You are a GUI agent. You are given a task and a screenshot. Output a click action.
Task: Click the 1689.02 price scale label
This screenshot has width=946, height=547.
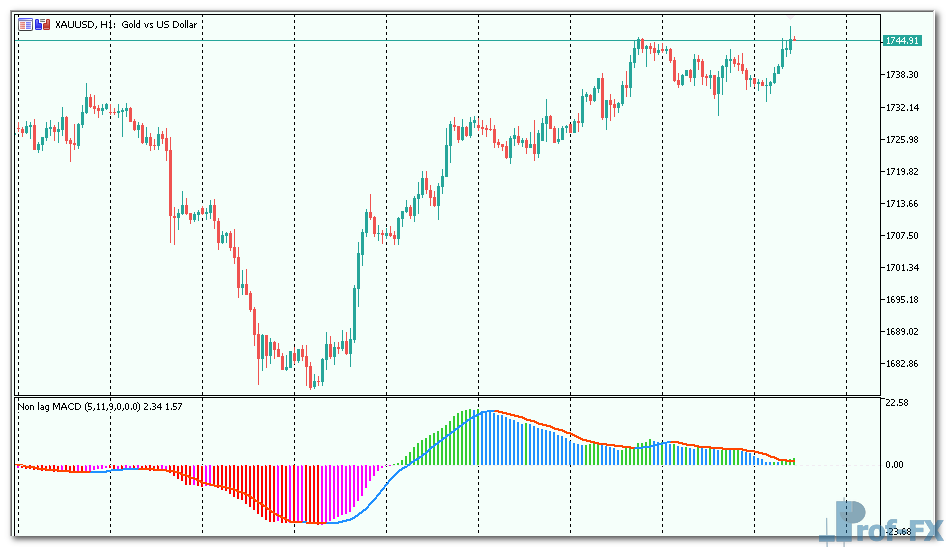pyautogui.click(x=902, y=331)
